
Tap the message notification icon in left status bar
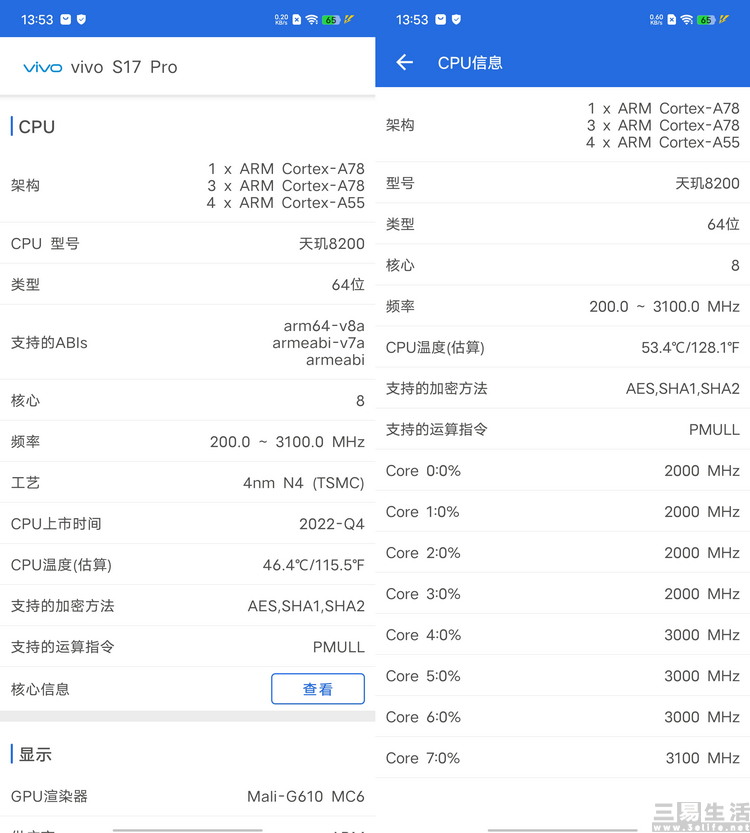pos(65,20)
